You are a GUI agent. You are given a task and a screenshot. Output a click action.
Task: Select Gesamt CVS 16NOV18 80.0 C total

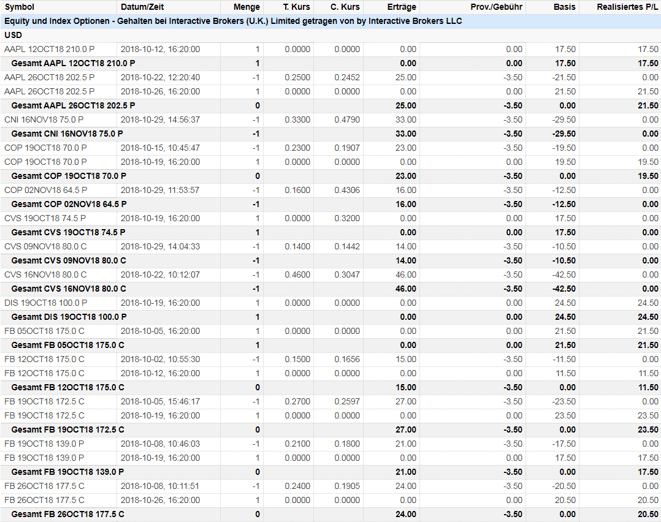(330, 289)
